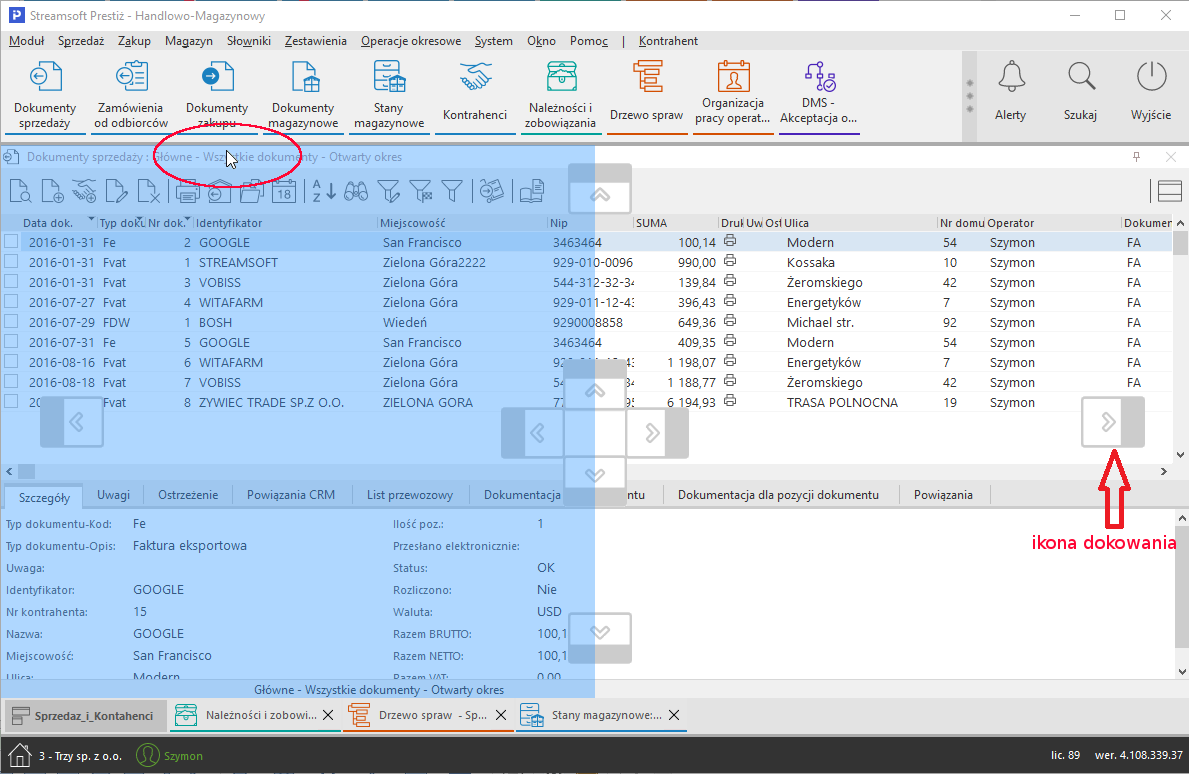
Task: Open the Operacje okresowe menu
Action: pyautogui.click(x=411, y=41)
